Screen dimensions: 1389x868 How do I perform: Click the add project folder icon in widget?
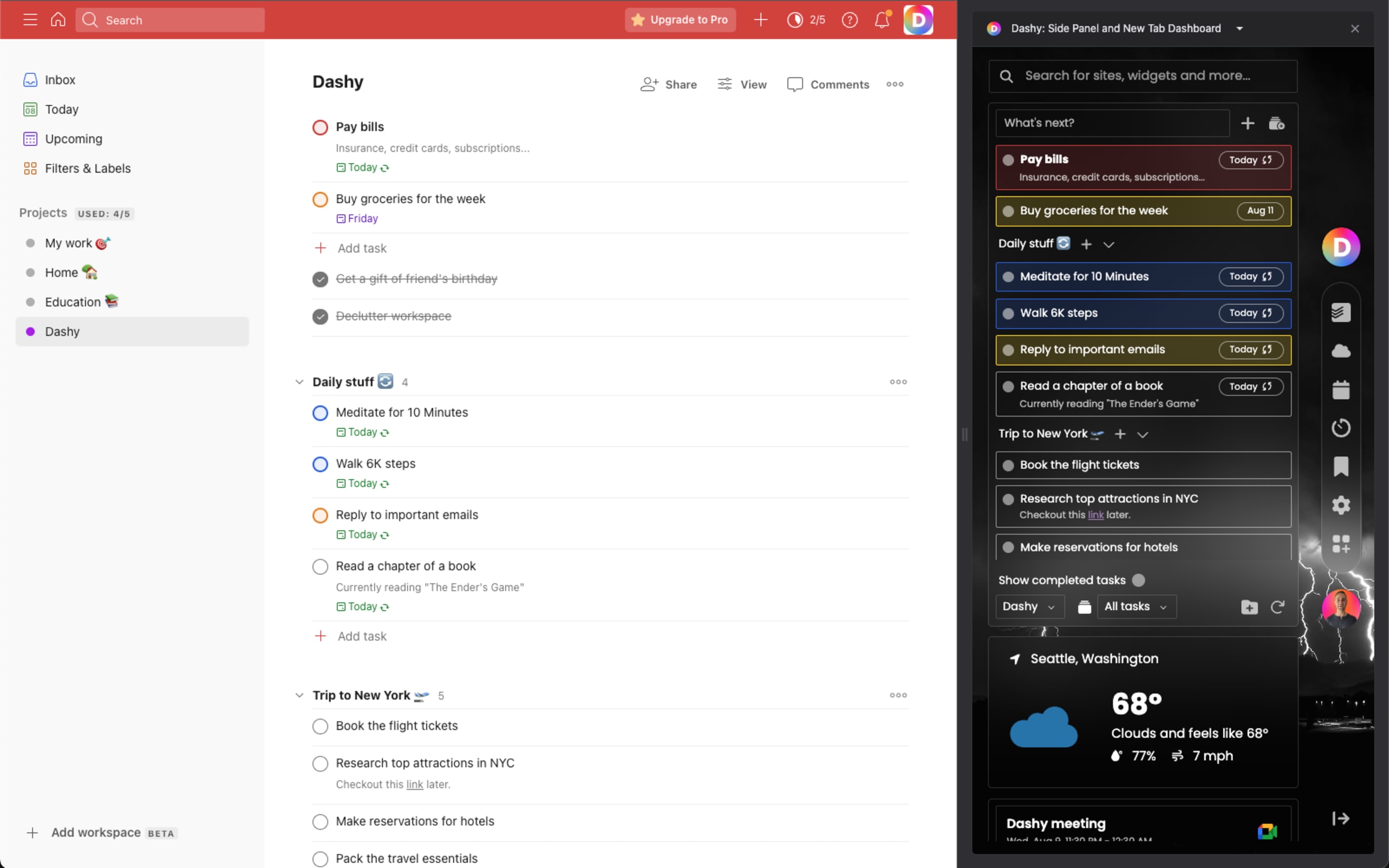tap(1249, 607)
